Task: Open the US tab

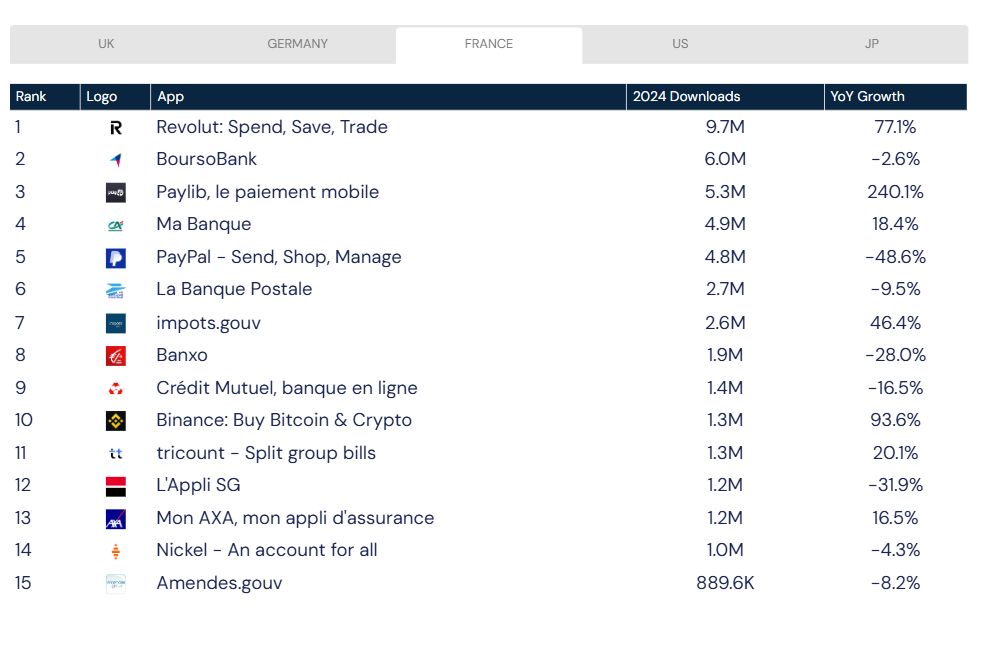Action: [x=680, y=44]
